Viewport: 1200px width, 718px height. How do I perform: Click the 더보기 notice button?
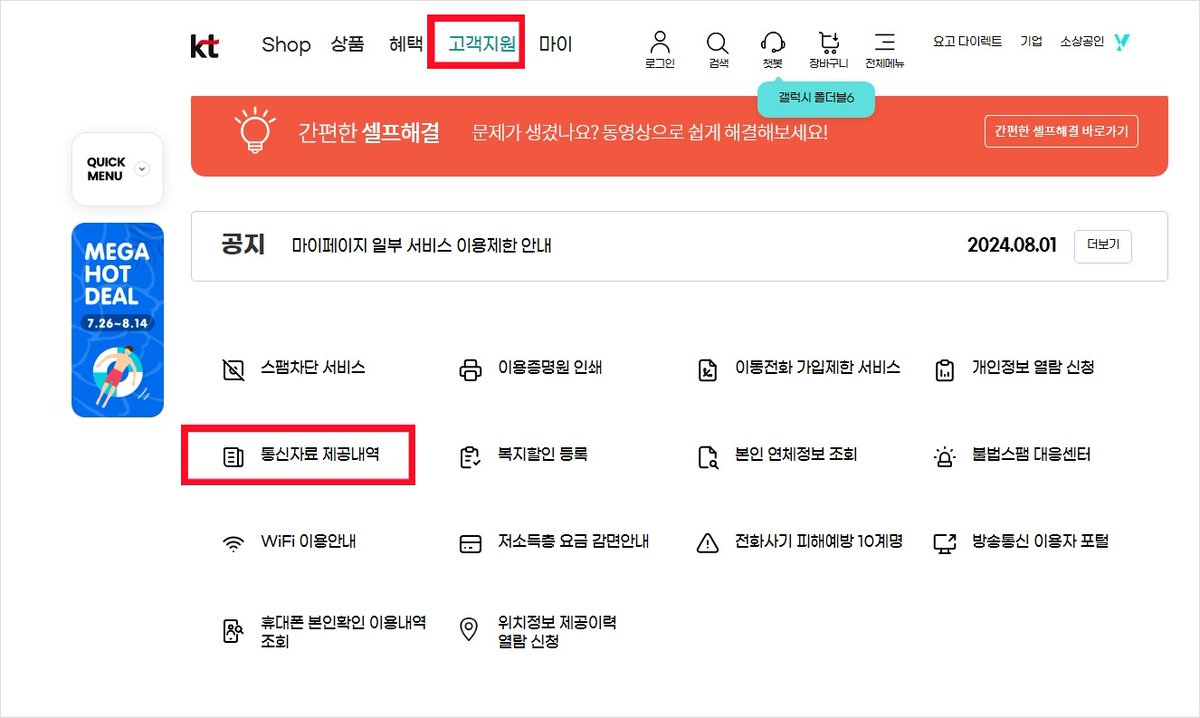click(x=1103, y=246)
